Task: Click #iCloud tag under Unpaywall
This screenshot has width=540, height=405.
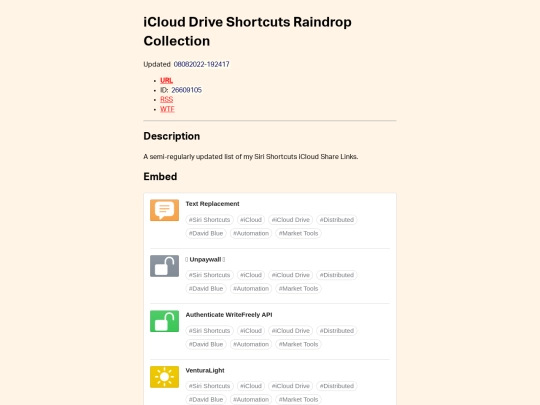Action: point(251,275)
